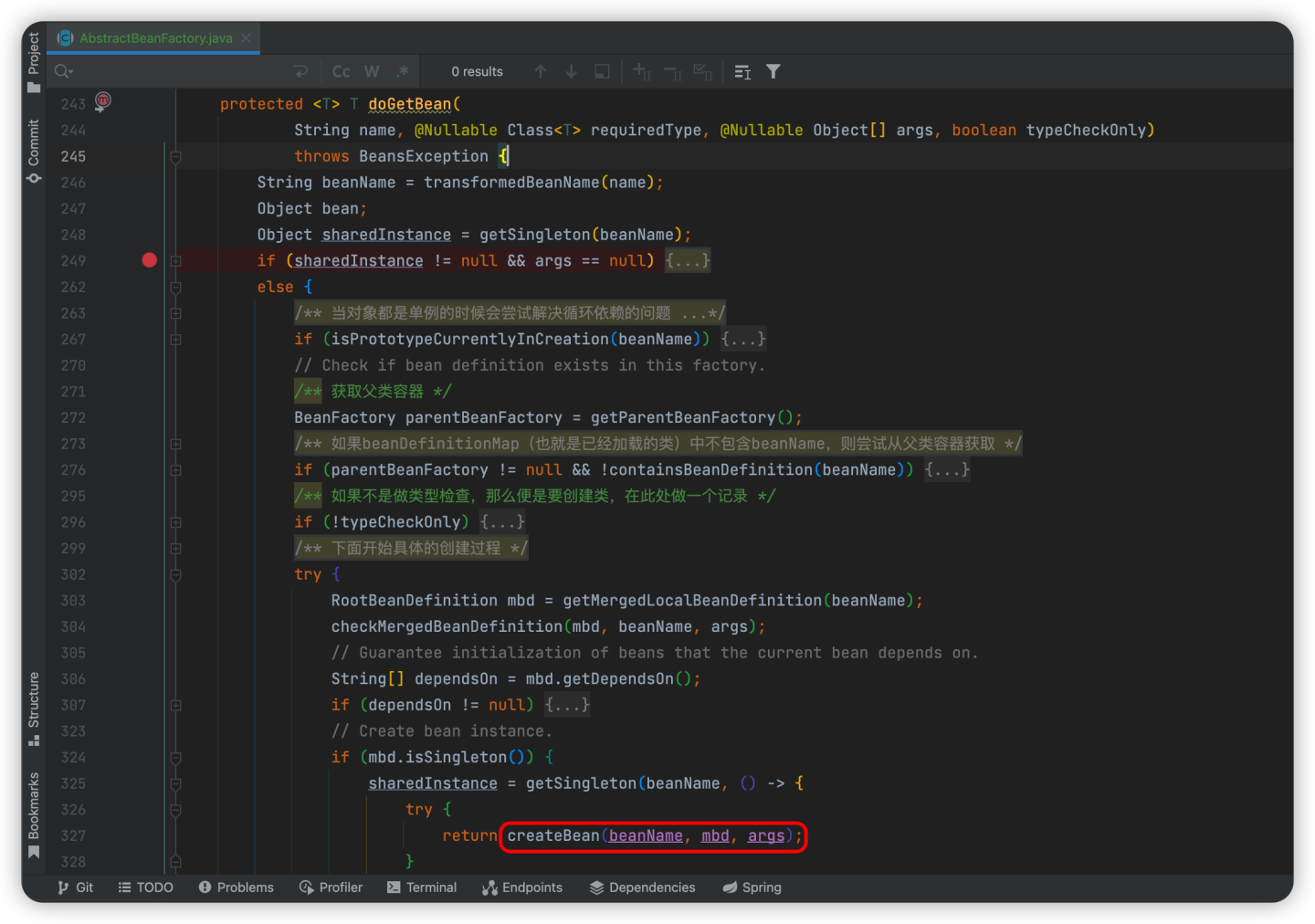Open the Dependencies tool window
Screen dimensions: 1315x924
point(642,887)
